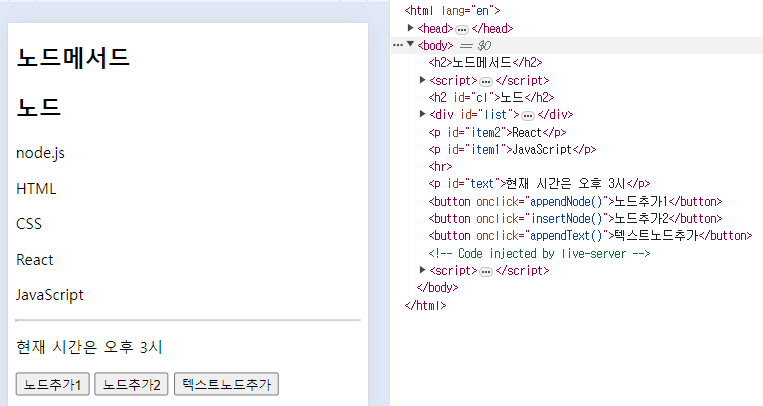
Task: Click the ellipsis badge inside last script tag
Action: (x=486, y=272)
